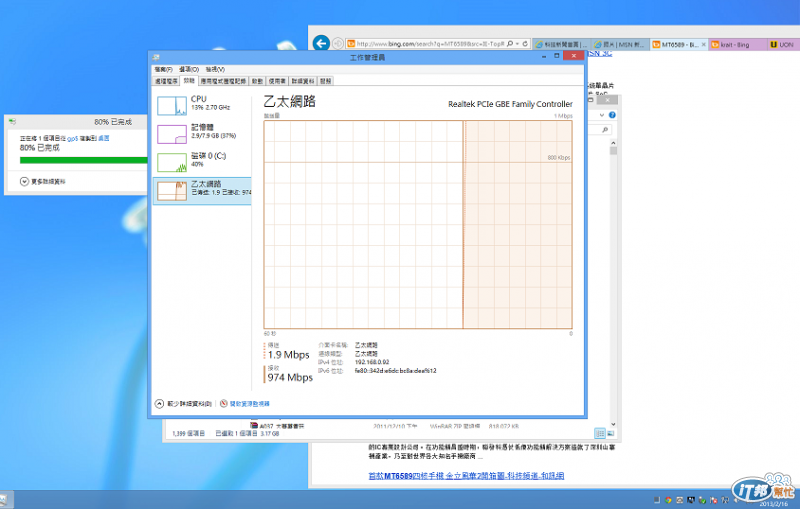Switch to the Startup tab
The width and height of the screenshot is (800, 509).
point(258,81)
